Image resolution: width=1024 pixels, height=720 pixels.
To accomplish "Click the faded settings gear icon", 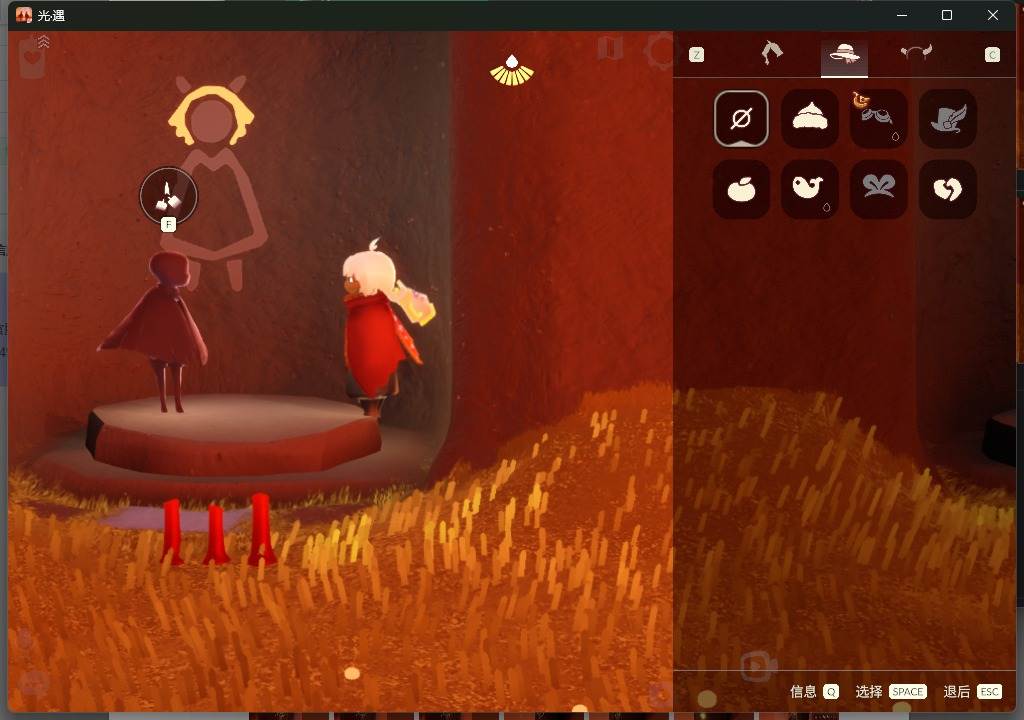I will click(660, 51).
